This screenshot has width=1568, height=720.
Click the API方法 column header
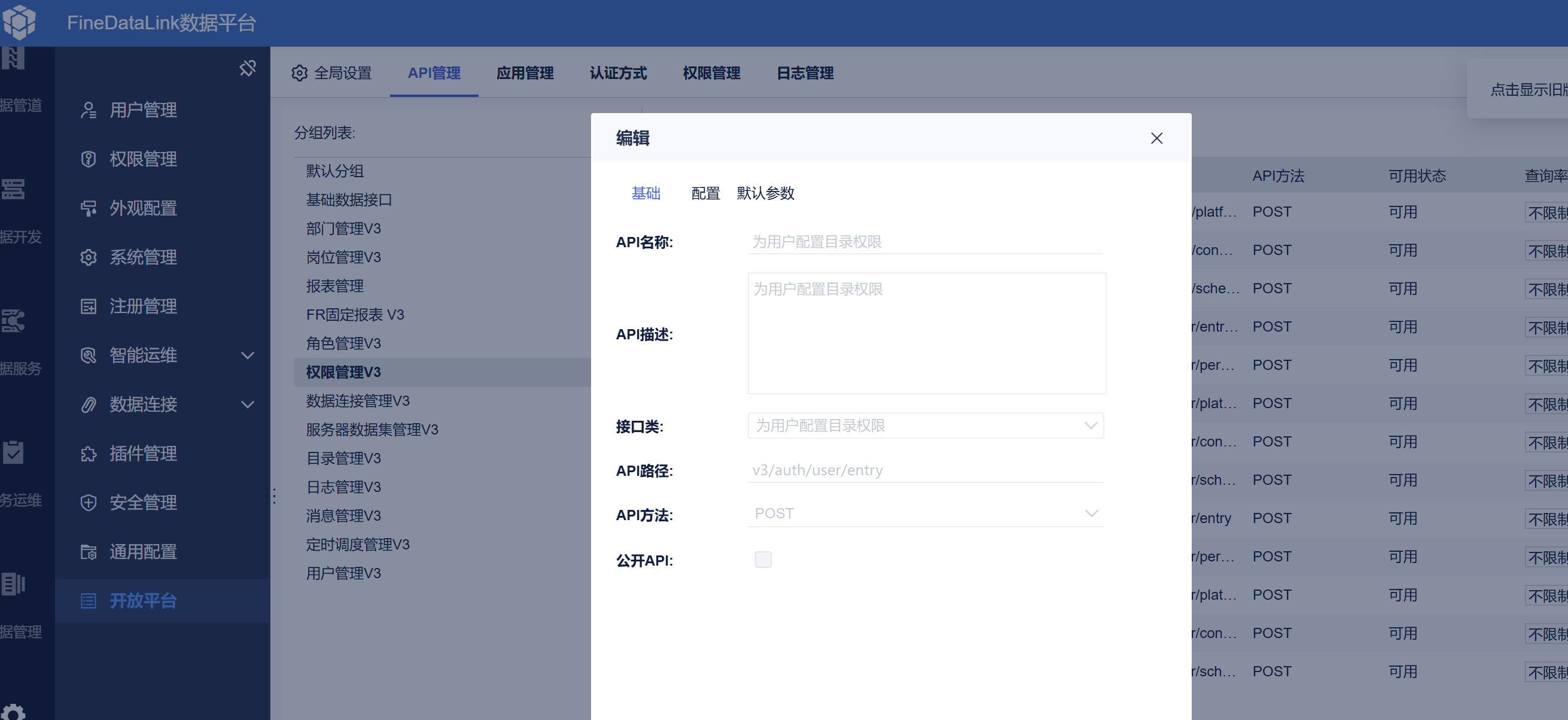pos(1278,176)
